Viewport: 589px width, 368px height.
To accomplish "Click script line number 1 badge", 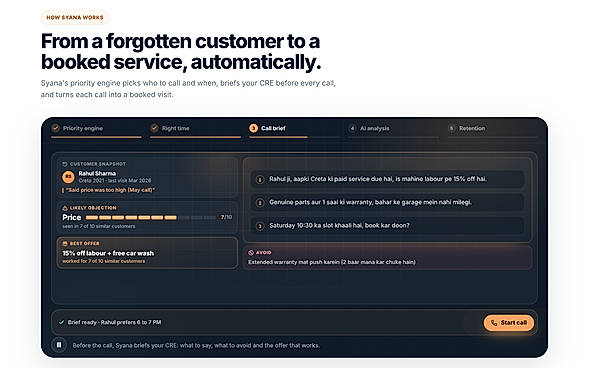I will pyautogui.click(x=260, y=179).
